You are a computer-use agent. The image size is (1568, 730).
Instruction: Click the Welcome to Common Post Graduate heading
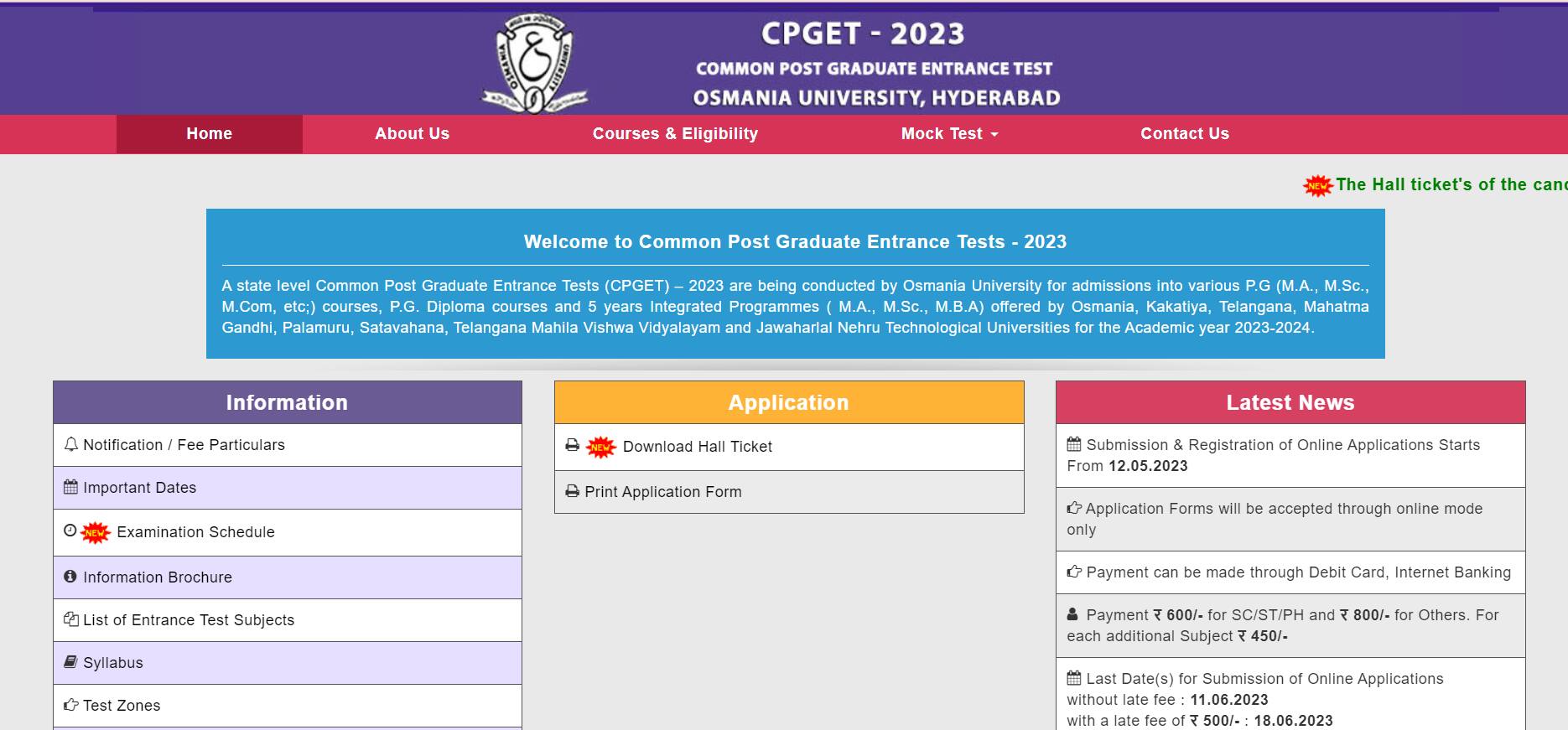795,242
